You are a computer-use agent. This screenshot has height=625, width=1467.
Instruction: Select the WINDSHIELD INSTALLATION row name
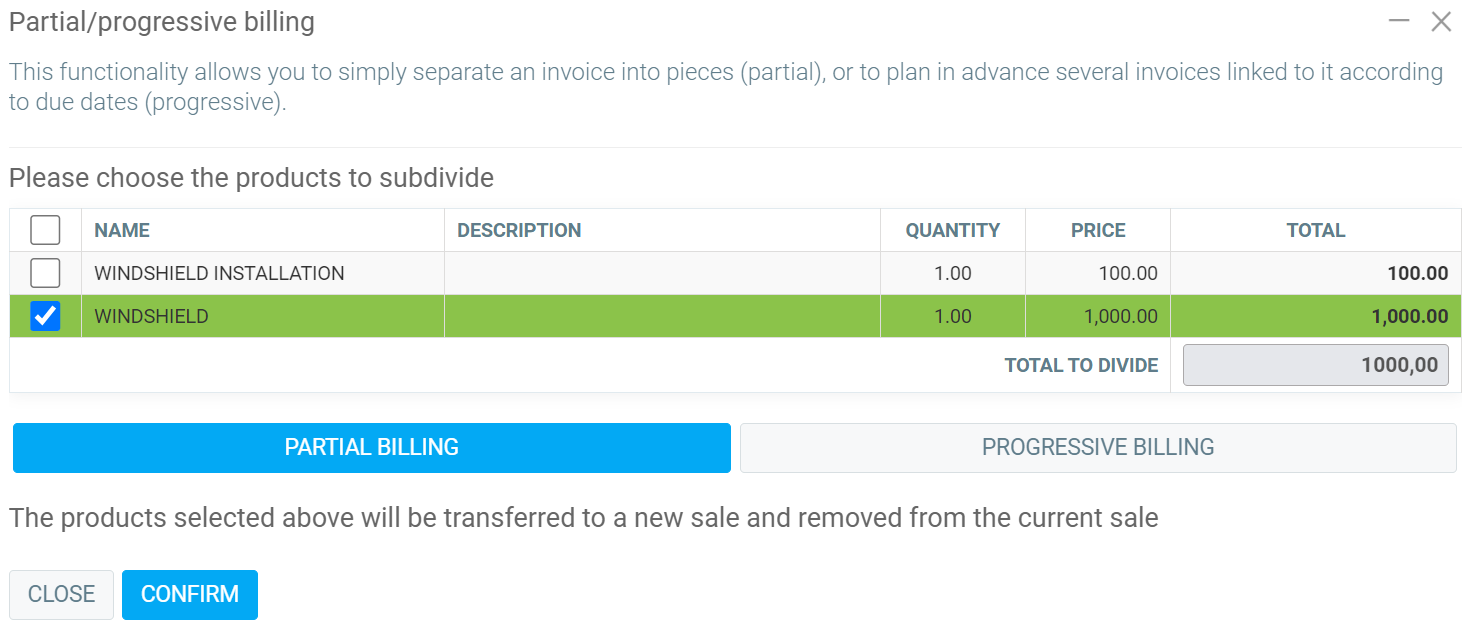219,273
